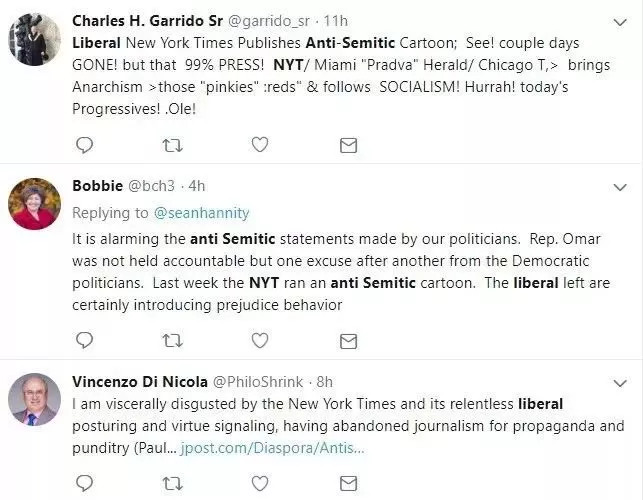The height and width of the screenshot is (500, 643).
Task: Like Bobbie's tweet
Action: point(260,340)
